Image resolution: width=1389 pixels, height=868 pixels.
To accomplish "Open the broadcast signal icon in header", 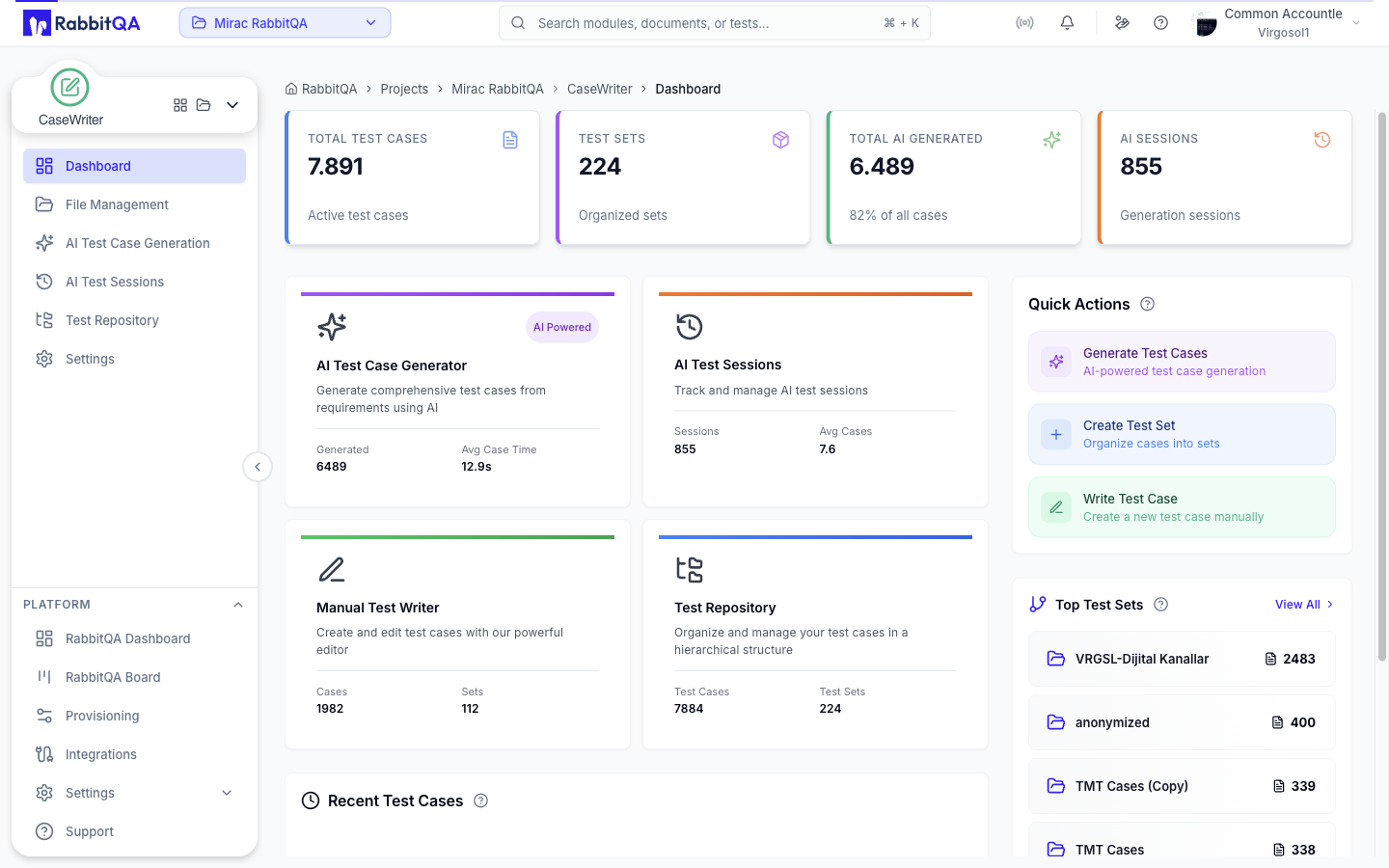I will coord(1024,22).
